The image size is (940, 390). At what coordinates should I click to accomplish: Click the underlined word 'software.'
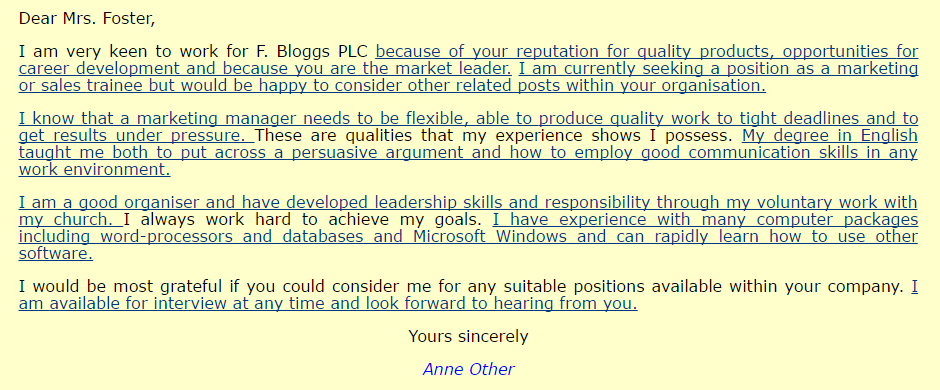click(56, 253)
